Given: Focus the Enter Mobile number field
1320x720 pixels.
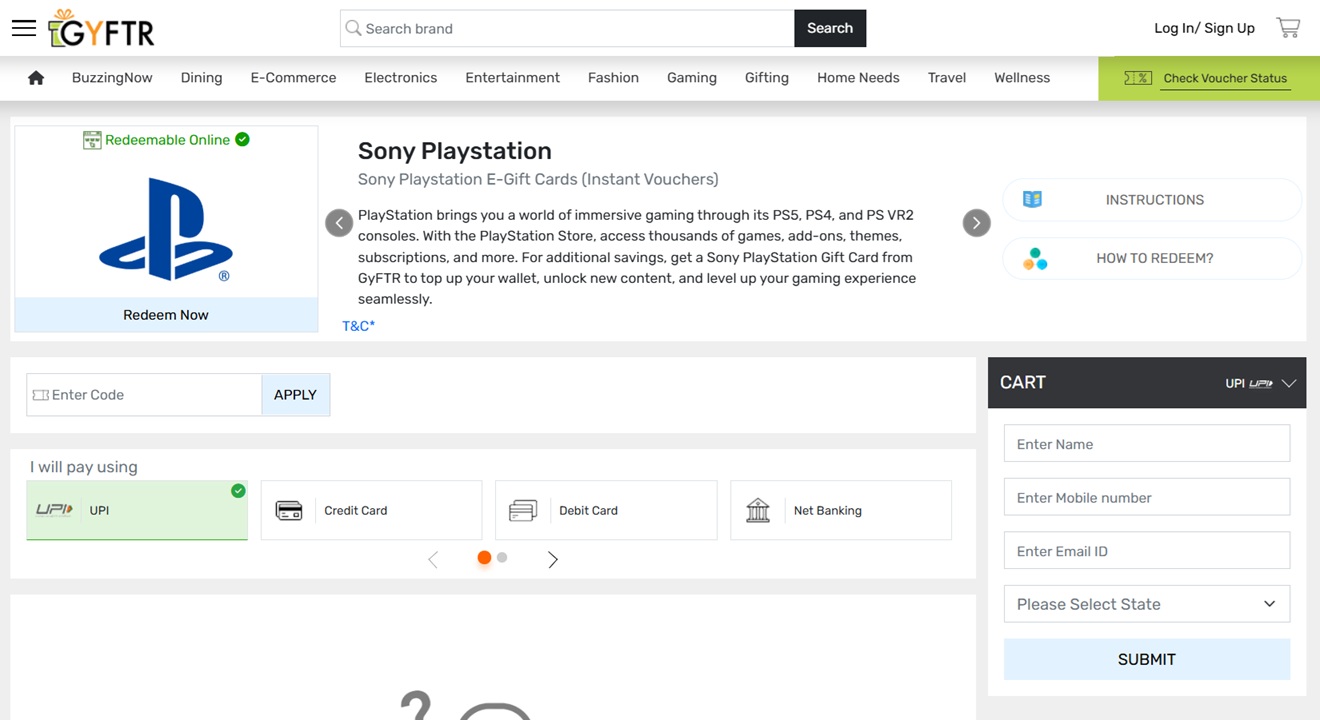Looking at the screenshot, I should coord(1147,497).
